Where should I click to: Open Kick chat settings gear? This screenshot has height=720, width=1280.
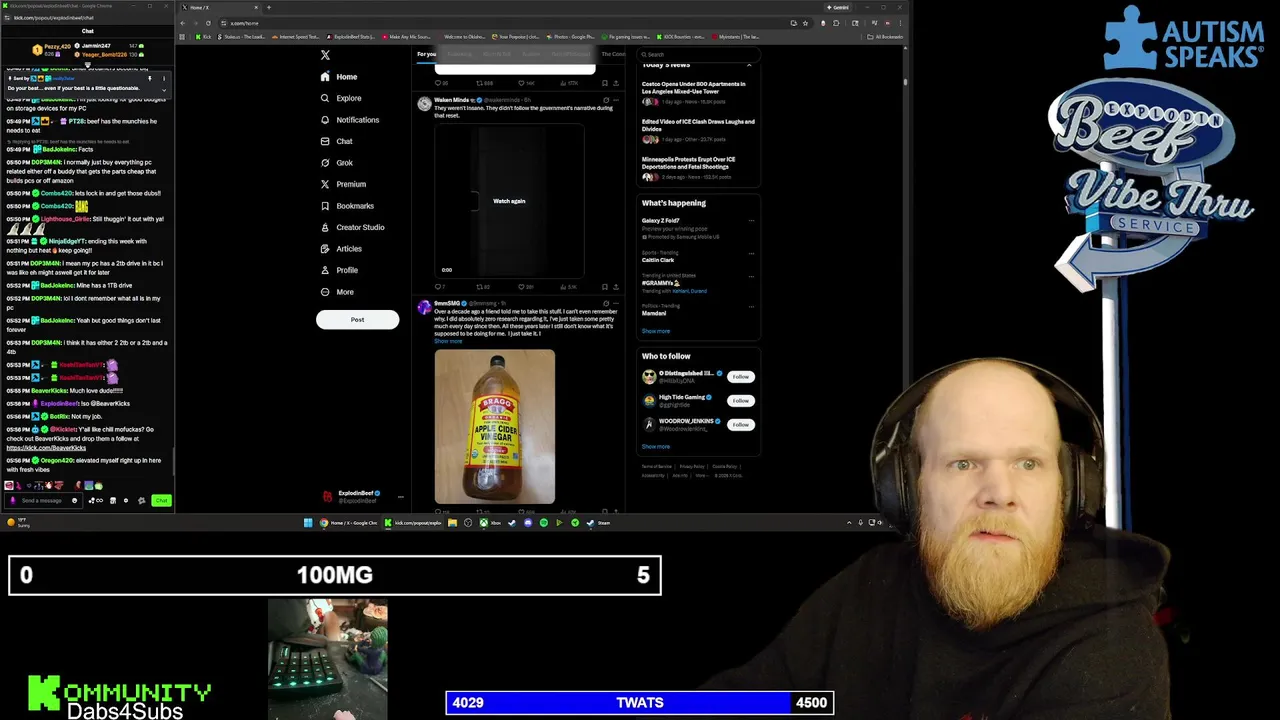[141, 500]
